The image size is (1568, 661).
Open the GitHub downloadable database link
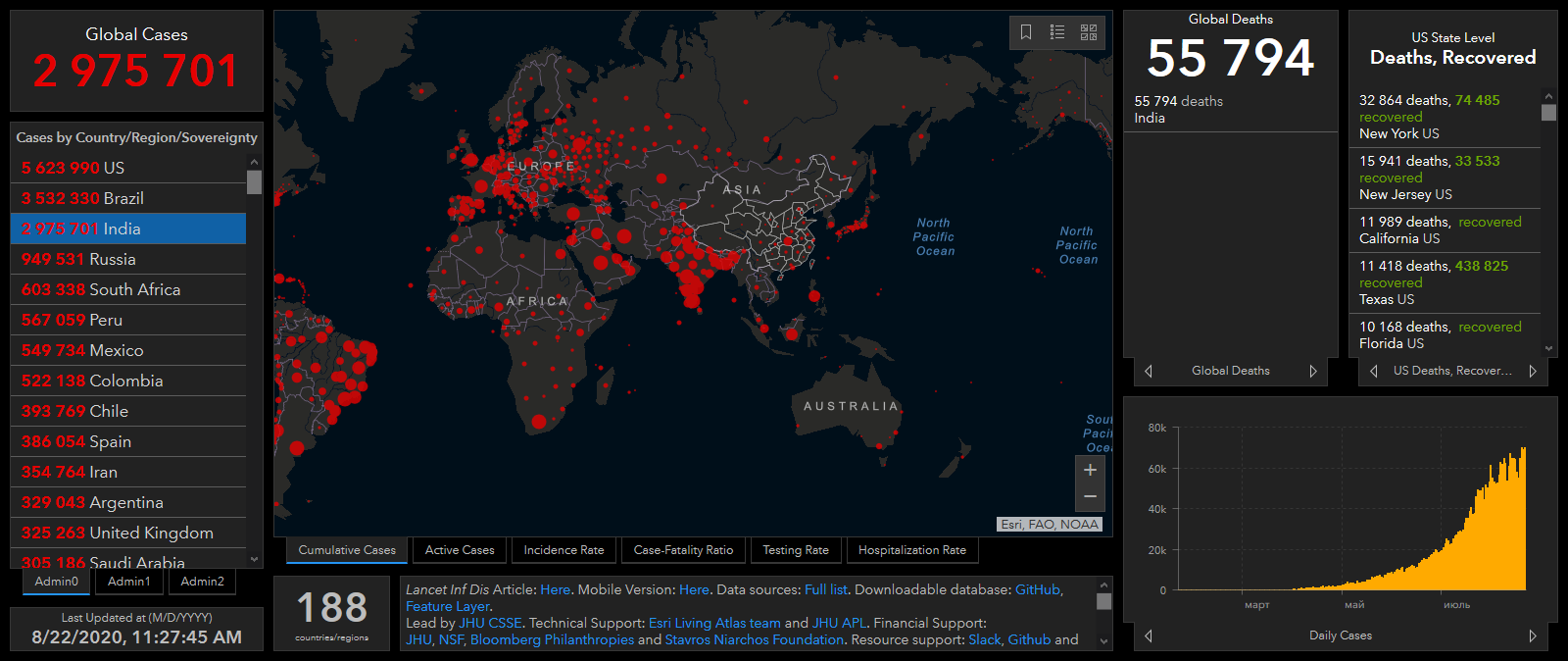tap(1037, 589)
